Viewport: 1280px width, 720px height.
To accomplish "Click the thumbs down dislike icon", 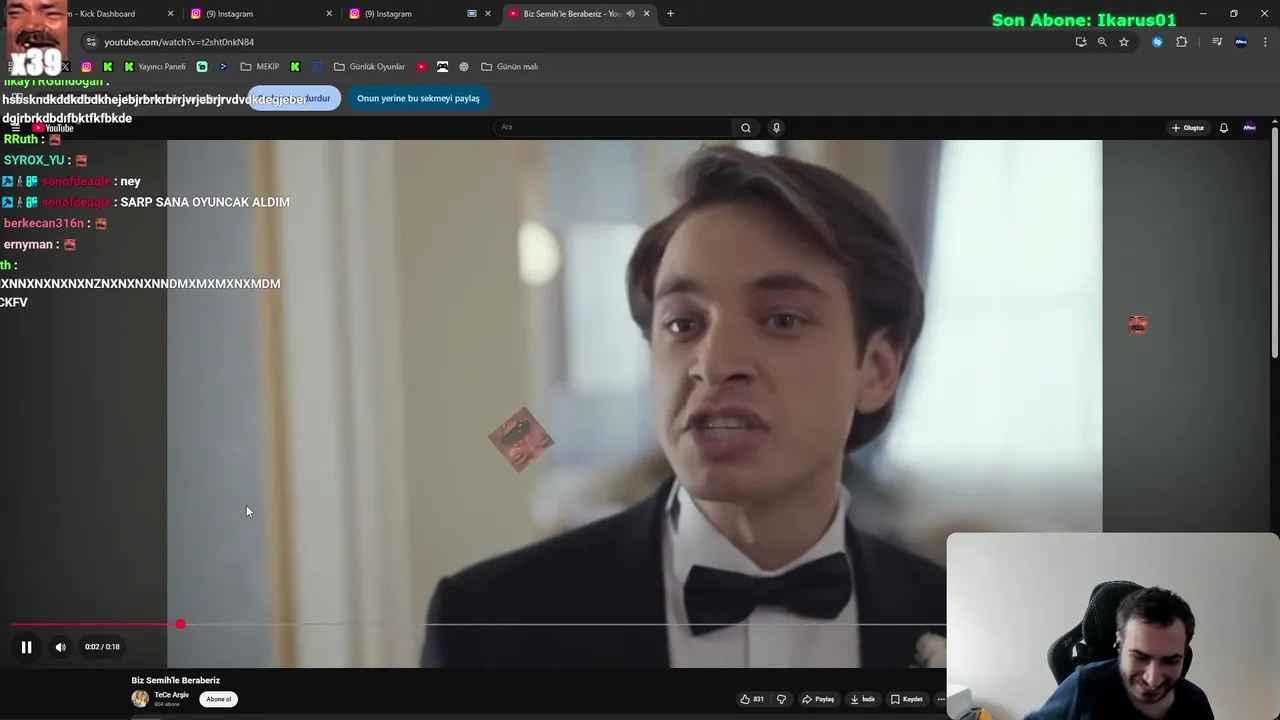I will [x=781, y=699].
